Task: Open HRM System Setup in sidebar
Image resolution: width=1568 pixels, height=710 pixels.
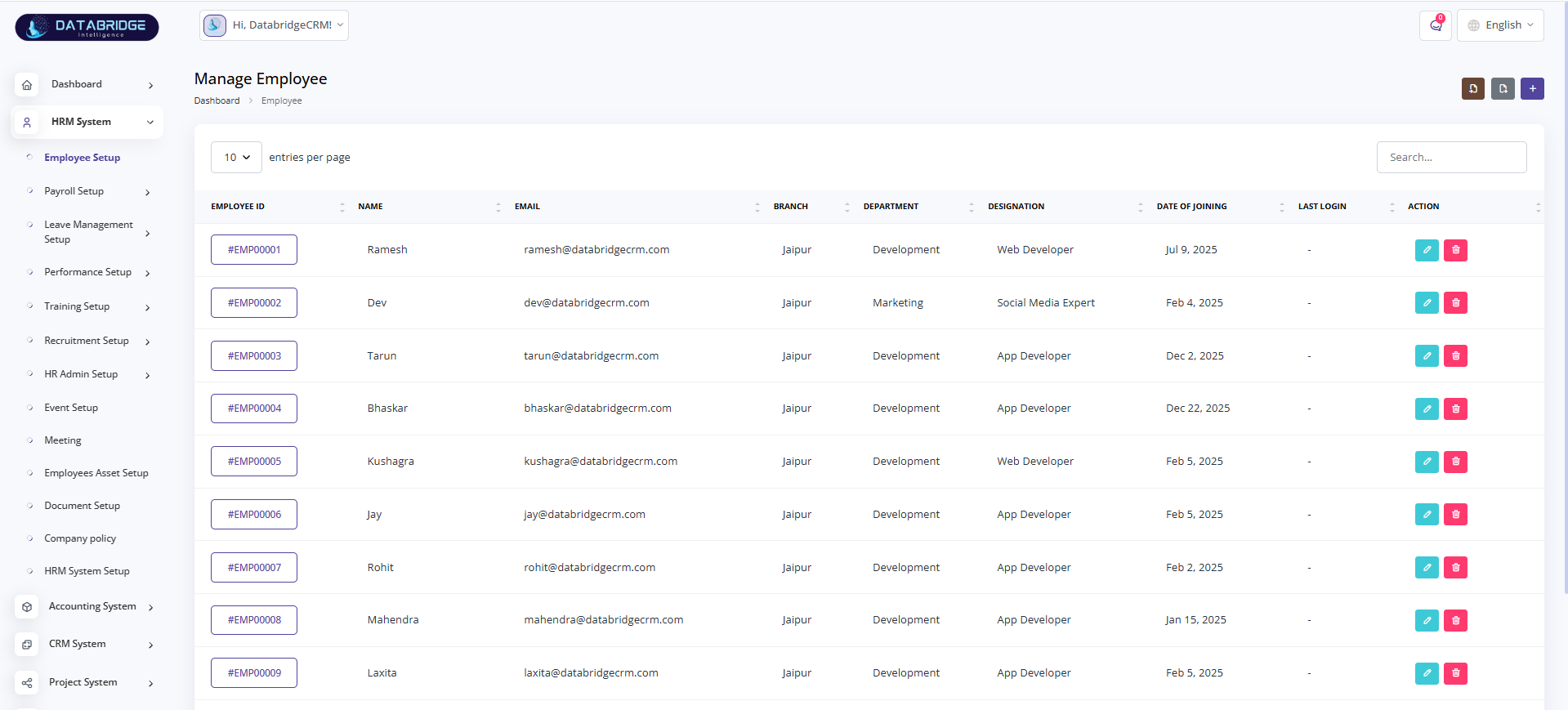Action: click(87, 571)
